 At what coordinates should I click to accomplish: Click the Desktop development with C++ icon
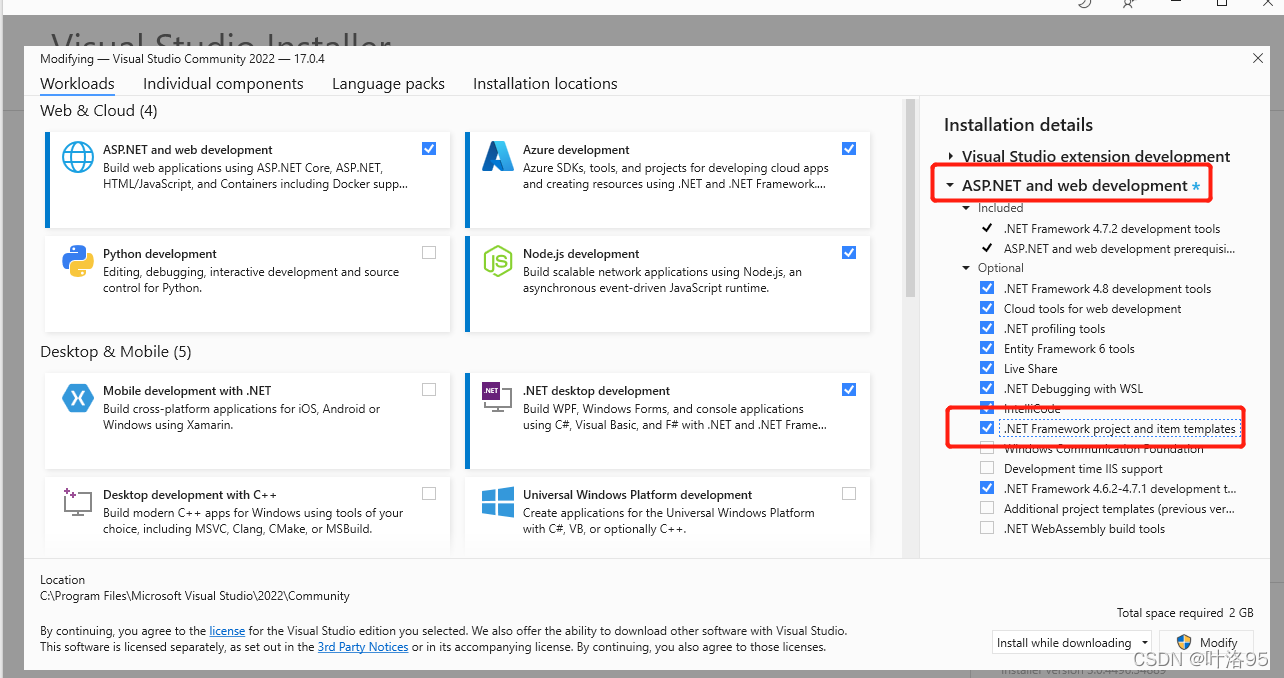[x=78, y=502]
